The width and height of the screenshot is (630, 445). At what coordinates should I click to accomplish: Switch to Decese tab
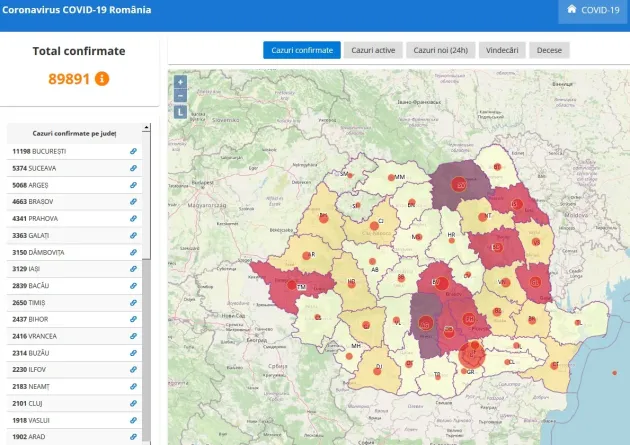549,50
